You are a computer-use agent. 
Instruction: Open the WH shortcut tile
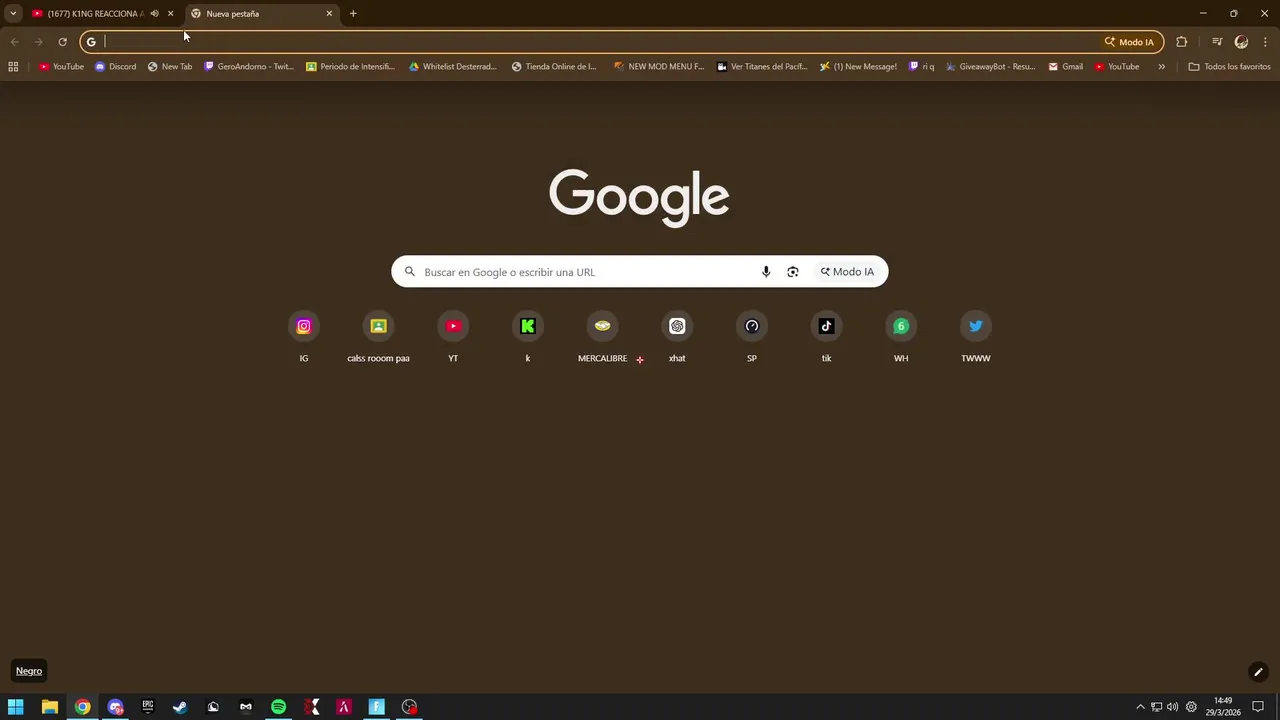901,336
